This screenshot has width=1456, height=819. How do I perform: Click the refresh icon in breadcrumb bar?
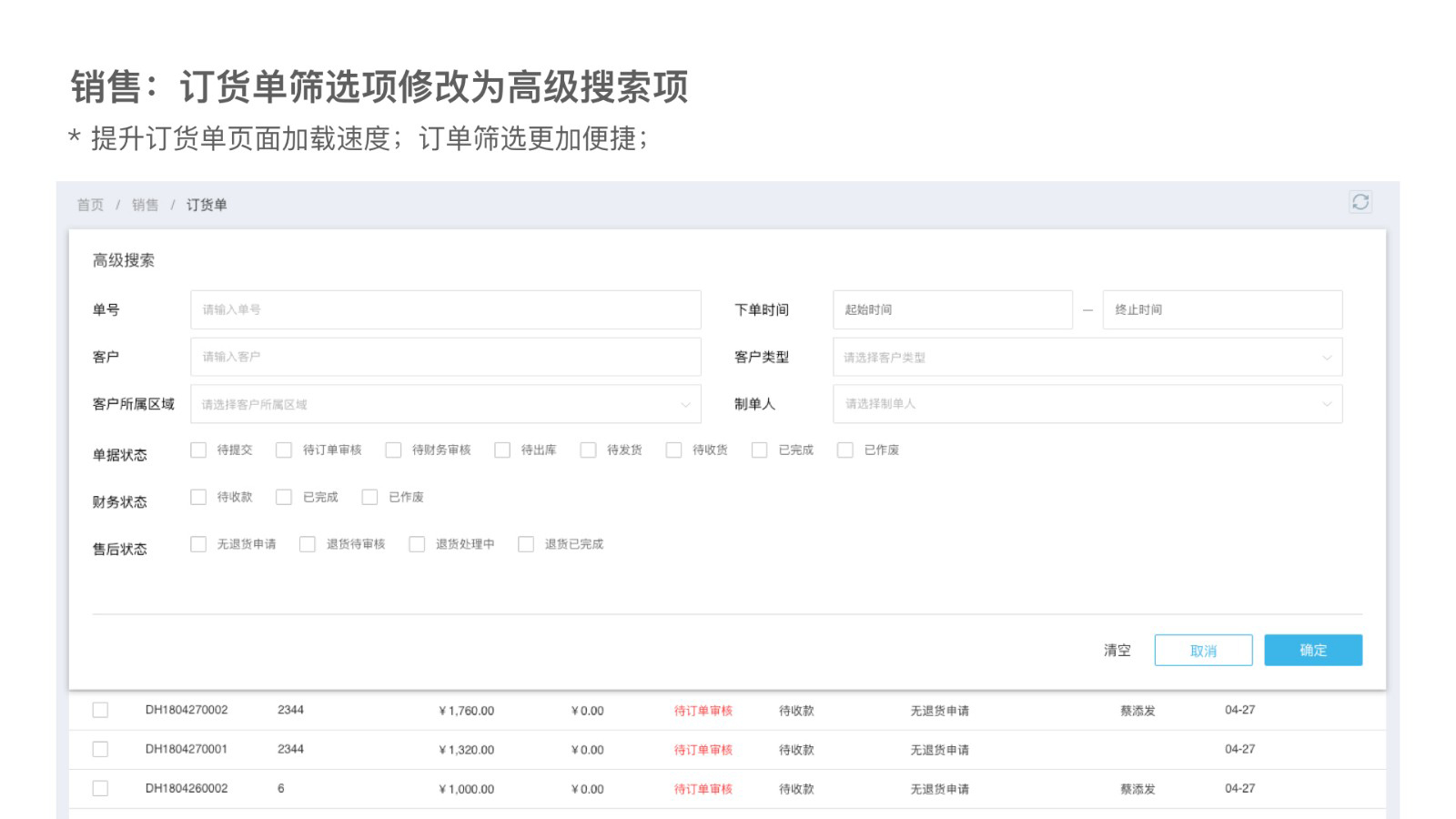tap(1360, 202)
